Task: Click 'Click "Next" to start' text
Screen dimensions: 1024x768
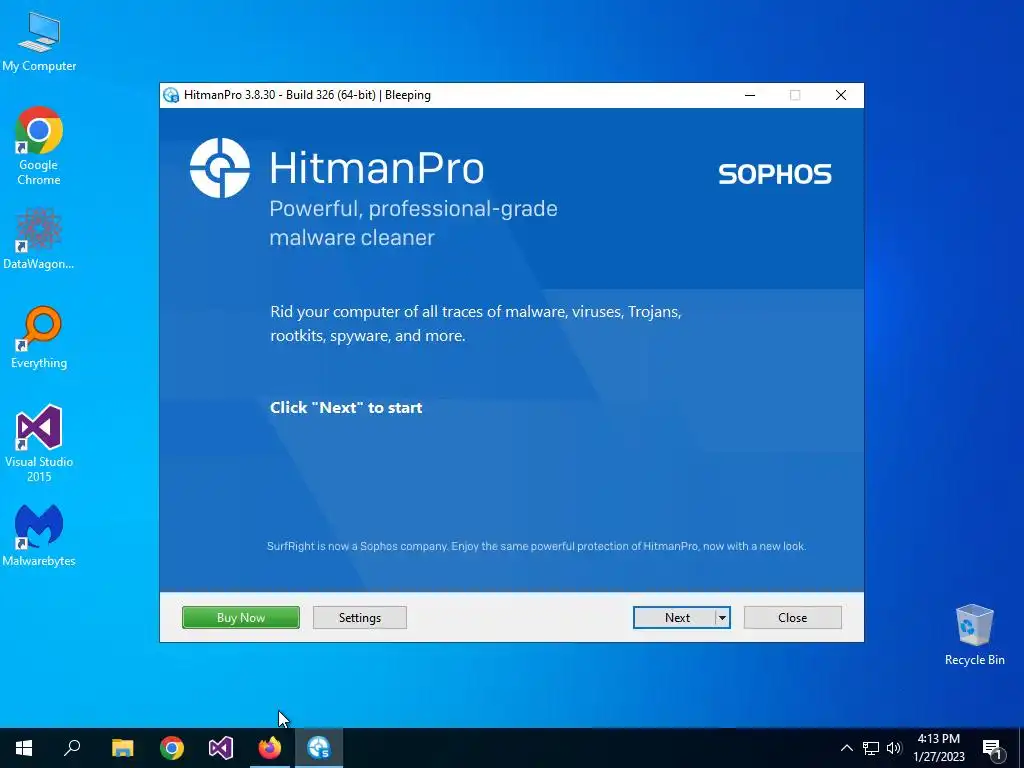Action: tap(346, 408)
